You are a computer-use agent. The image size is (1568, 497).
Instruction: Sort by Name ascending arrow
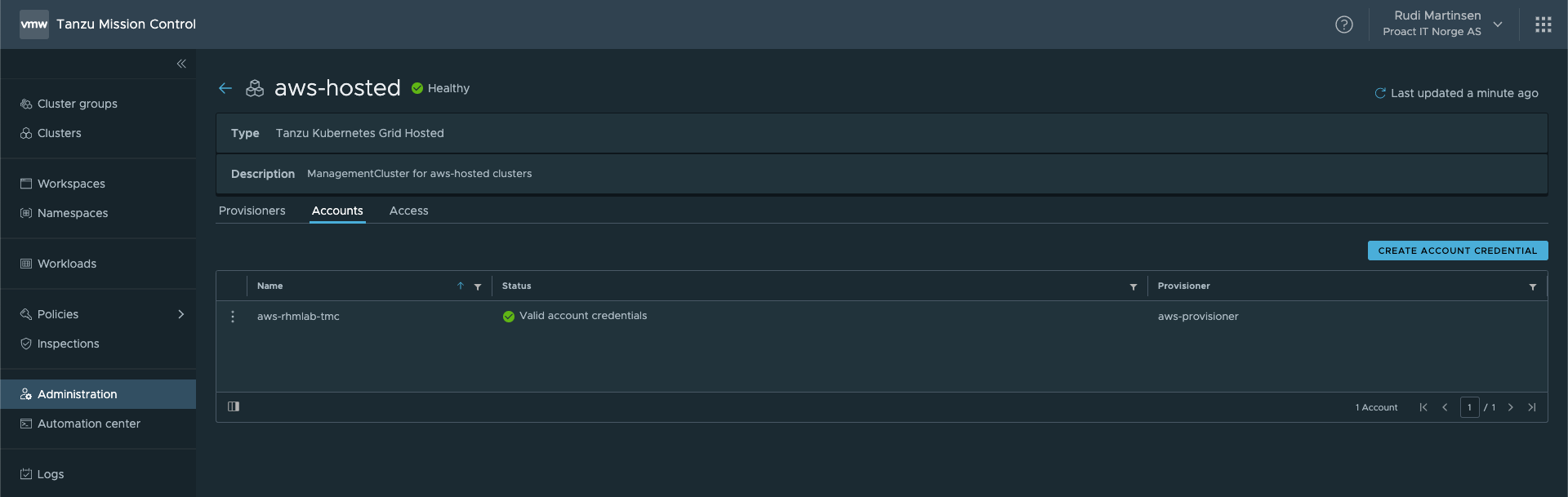point(461,286)
